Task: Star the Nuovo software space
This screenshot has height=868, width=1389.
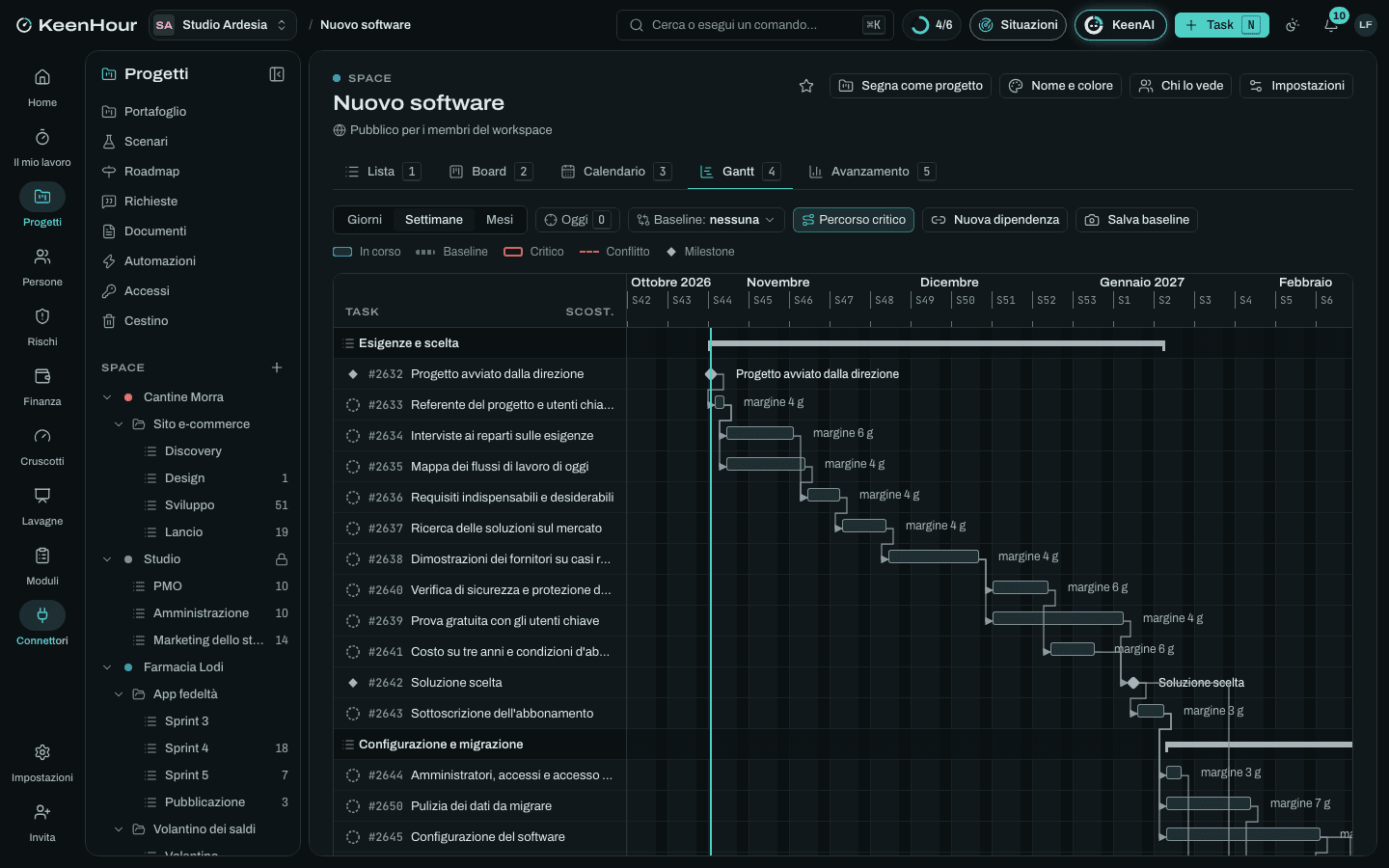Action: pos(806,86)
